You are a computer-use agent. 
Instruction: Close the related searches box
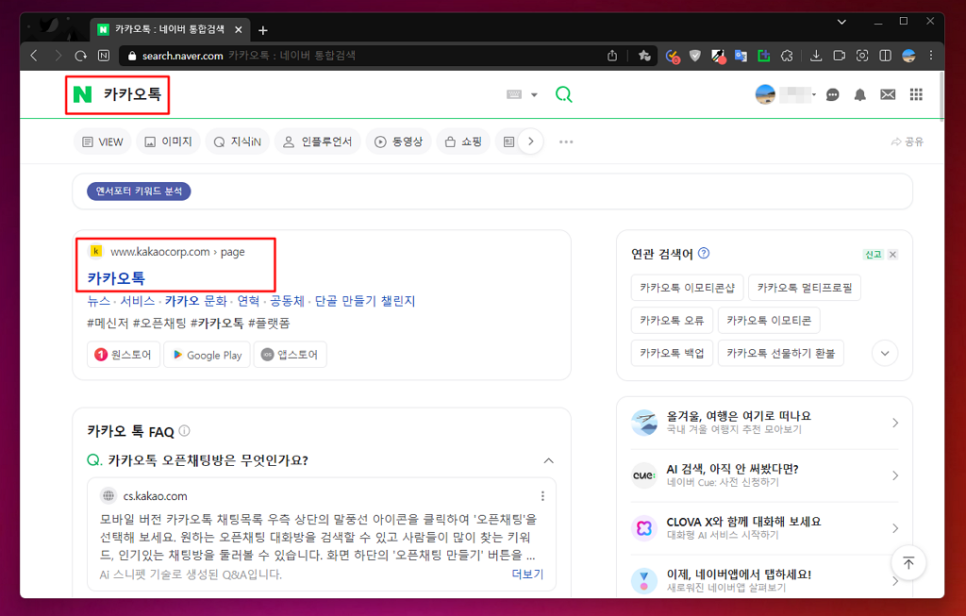[893, 254]
